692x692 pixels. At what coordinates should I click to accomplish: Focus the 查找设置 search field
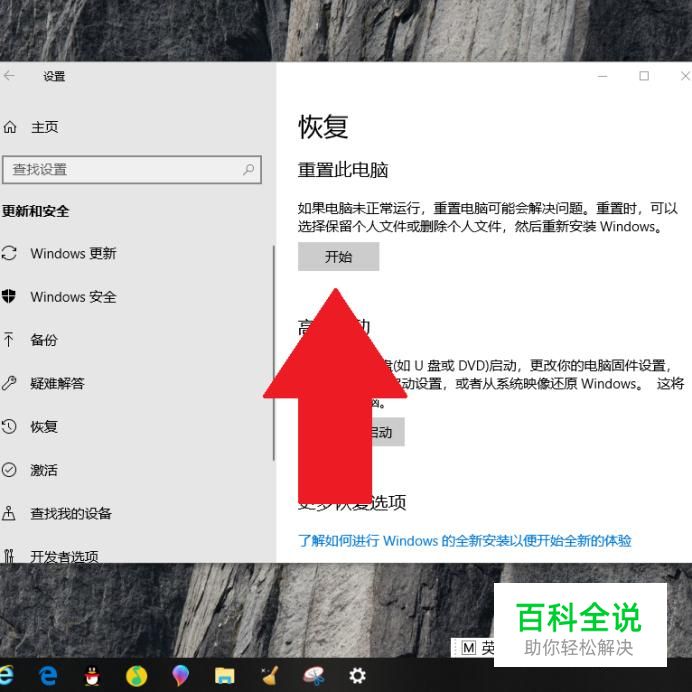click(132, 169)
